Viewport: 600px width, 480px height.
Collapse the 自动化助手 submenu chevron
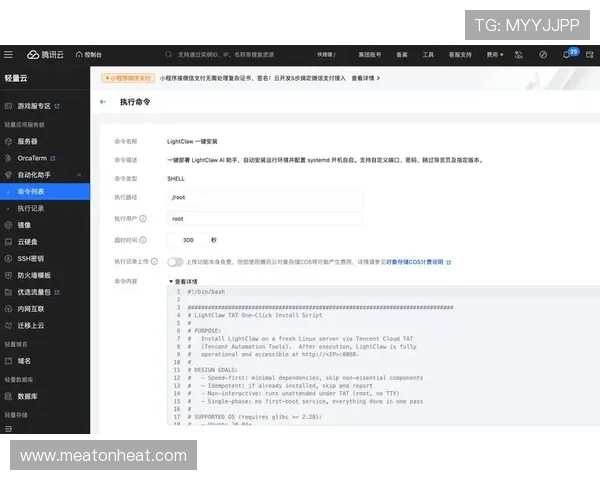point(79,175)
